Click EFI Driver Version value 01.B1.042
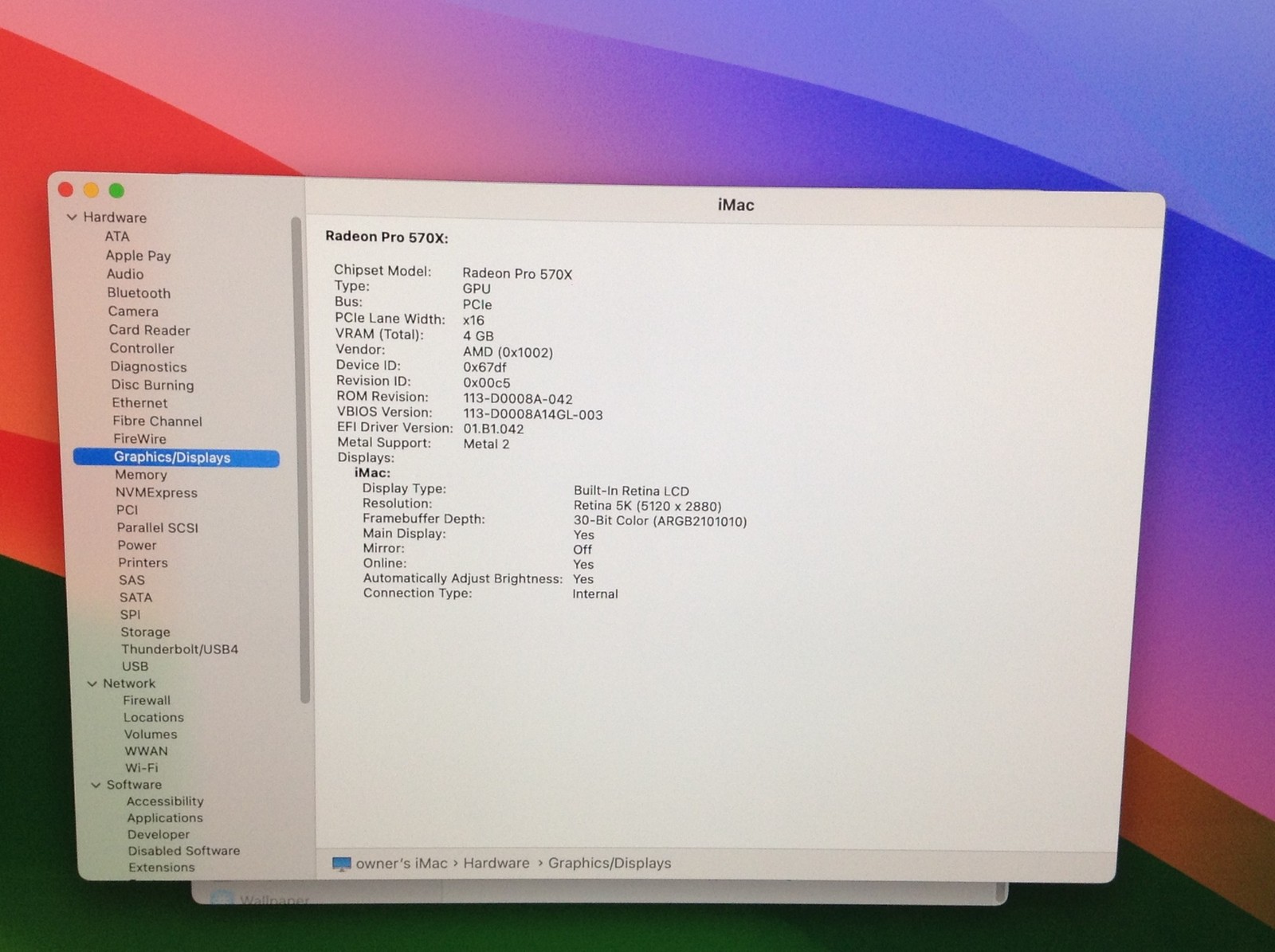1275x952 pixels. point(493,429)
